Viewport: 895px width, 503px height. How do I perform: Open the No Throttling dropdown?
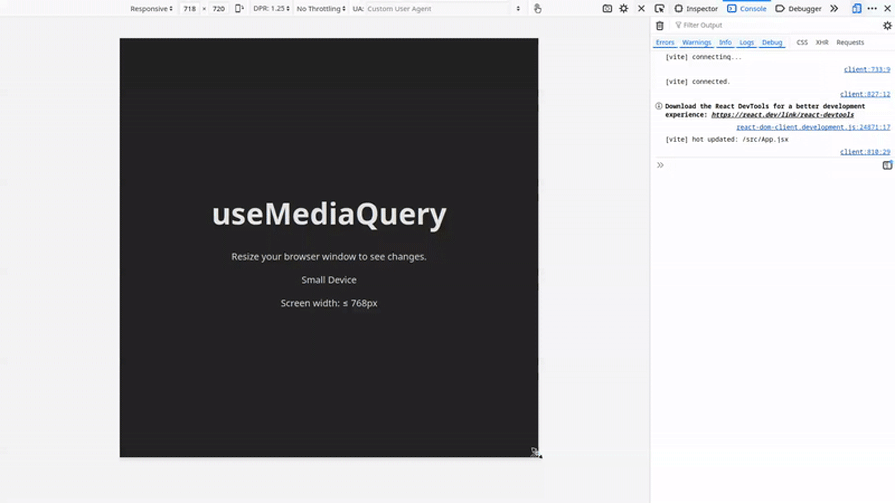(321, 9)
